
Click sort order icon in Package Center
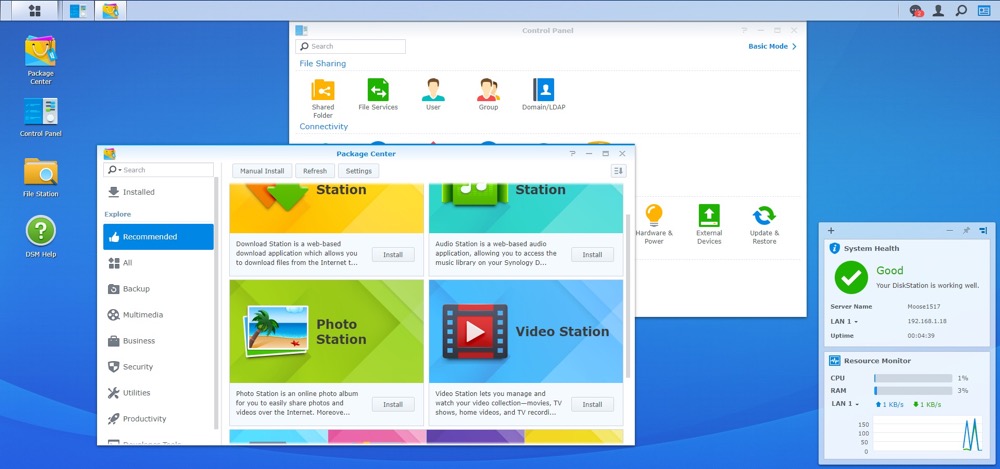pos(618,170)
